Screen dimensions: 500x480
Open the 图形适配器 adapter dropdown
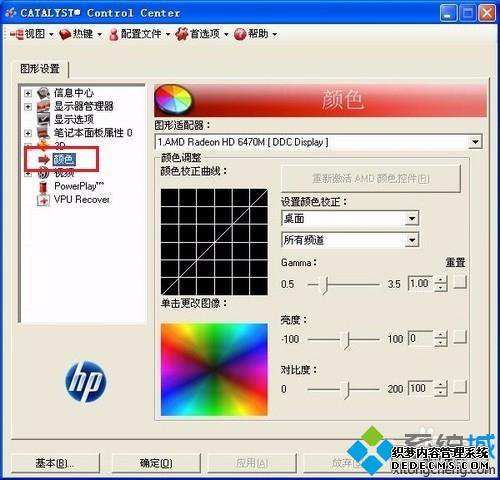click(x=475, y=142)
